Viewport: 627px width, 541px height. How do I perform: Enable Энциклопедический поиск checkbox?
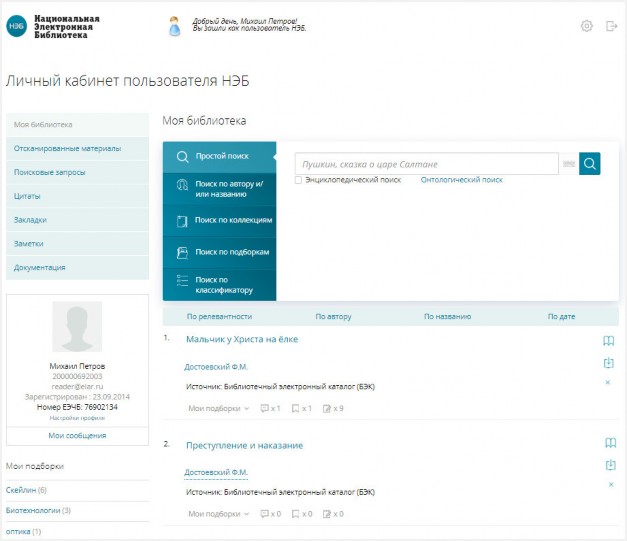[x=298, y=180]
